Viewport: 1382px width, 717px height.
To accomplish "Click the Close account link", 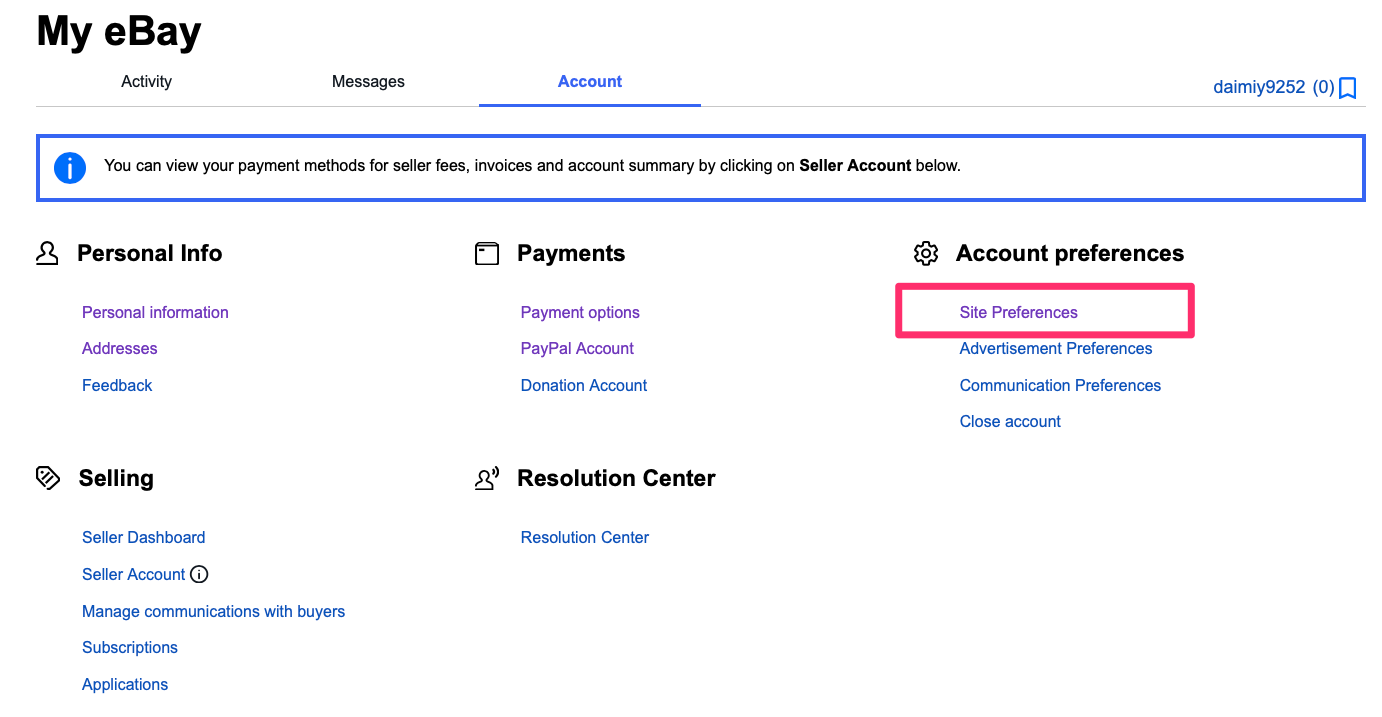I will [1010, 421].
